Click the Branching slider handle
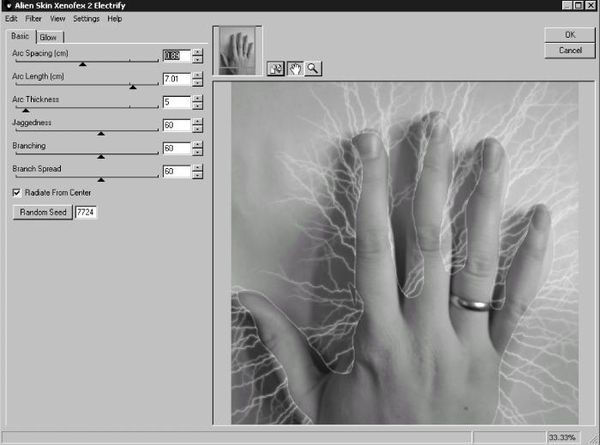The width and height of the screenshot is (600, 445). click(x=101, y=156)
